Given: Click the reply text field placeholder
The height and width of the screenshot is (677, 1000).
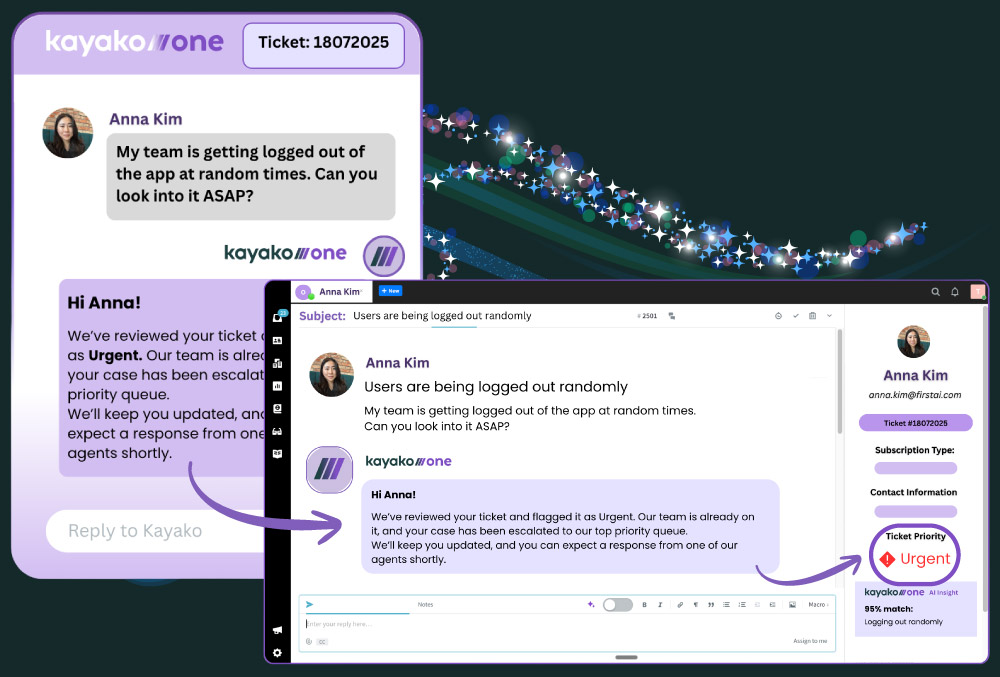Looking at the screenshot, I should click(339, 624).
